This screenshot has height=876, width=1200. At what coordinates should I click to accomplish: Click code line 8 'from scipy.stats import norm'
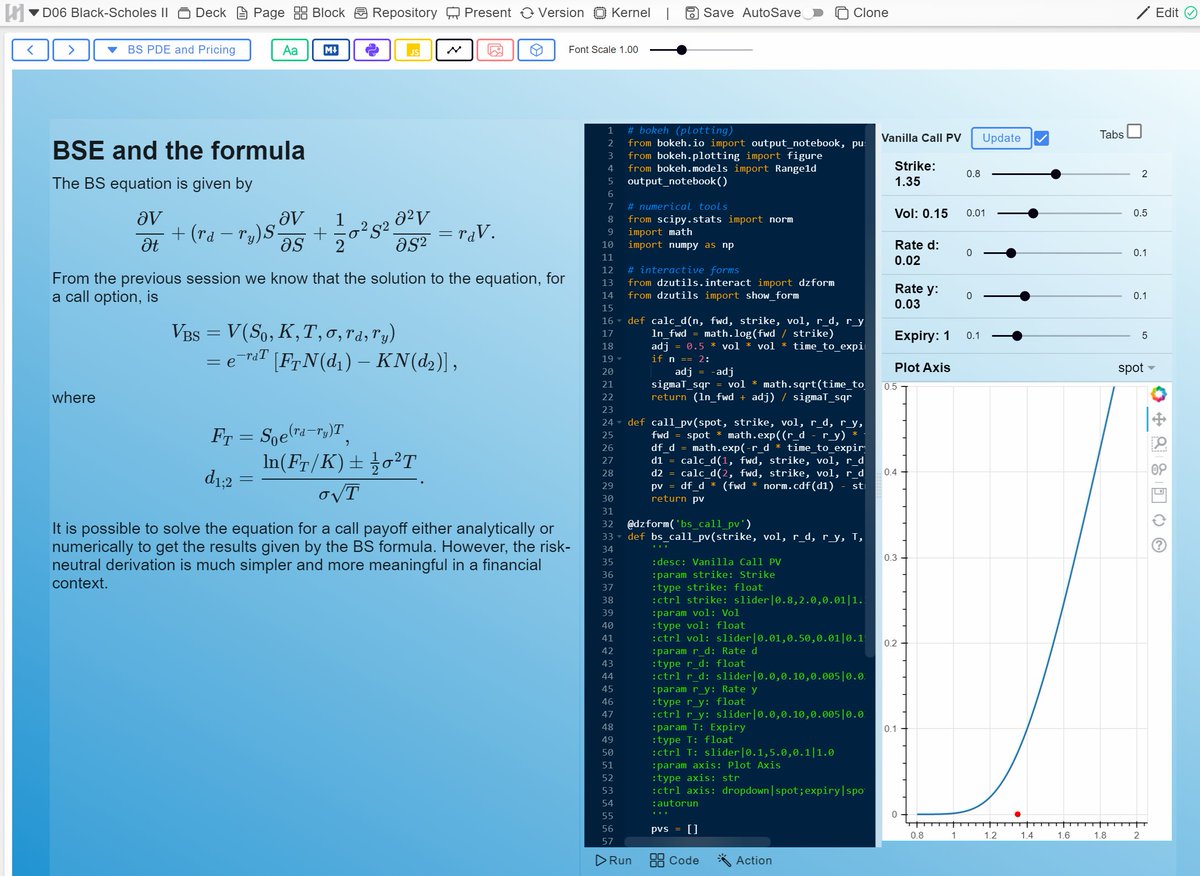[709, 220]
